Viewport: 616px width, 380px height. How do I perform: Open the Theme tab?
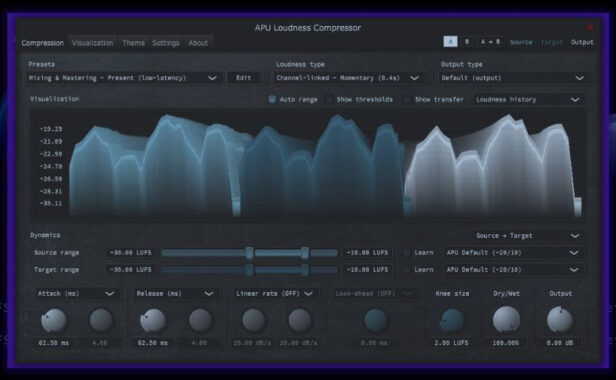(133, 43)
